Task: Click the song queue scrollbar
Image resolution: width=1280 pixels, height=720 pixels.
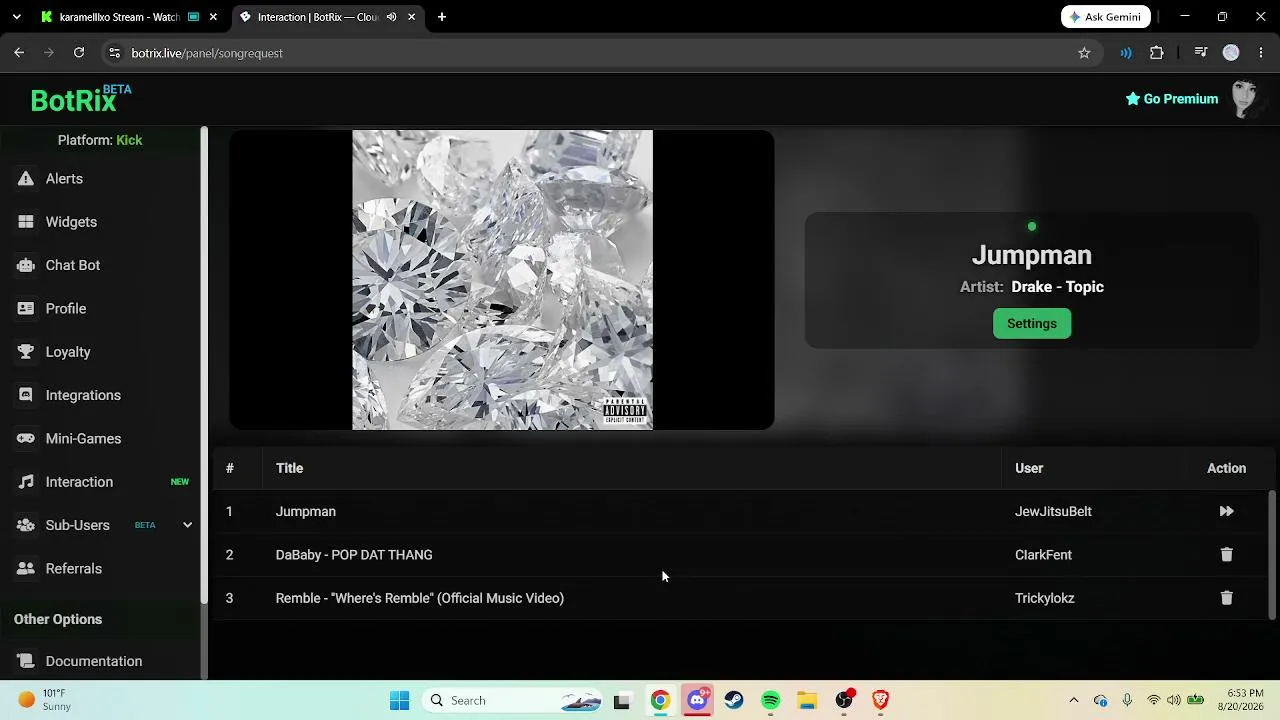Action: pyautogui.click(x=1273, y=553)
